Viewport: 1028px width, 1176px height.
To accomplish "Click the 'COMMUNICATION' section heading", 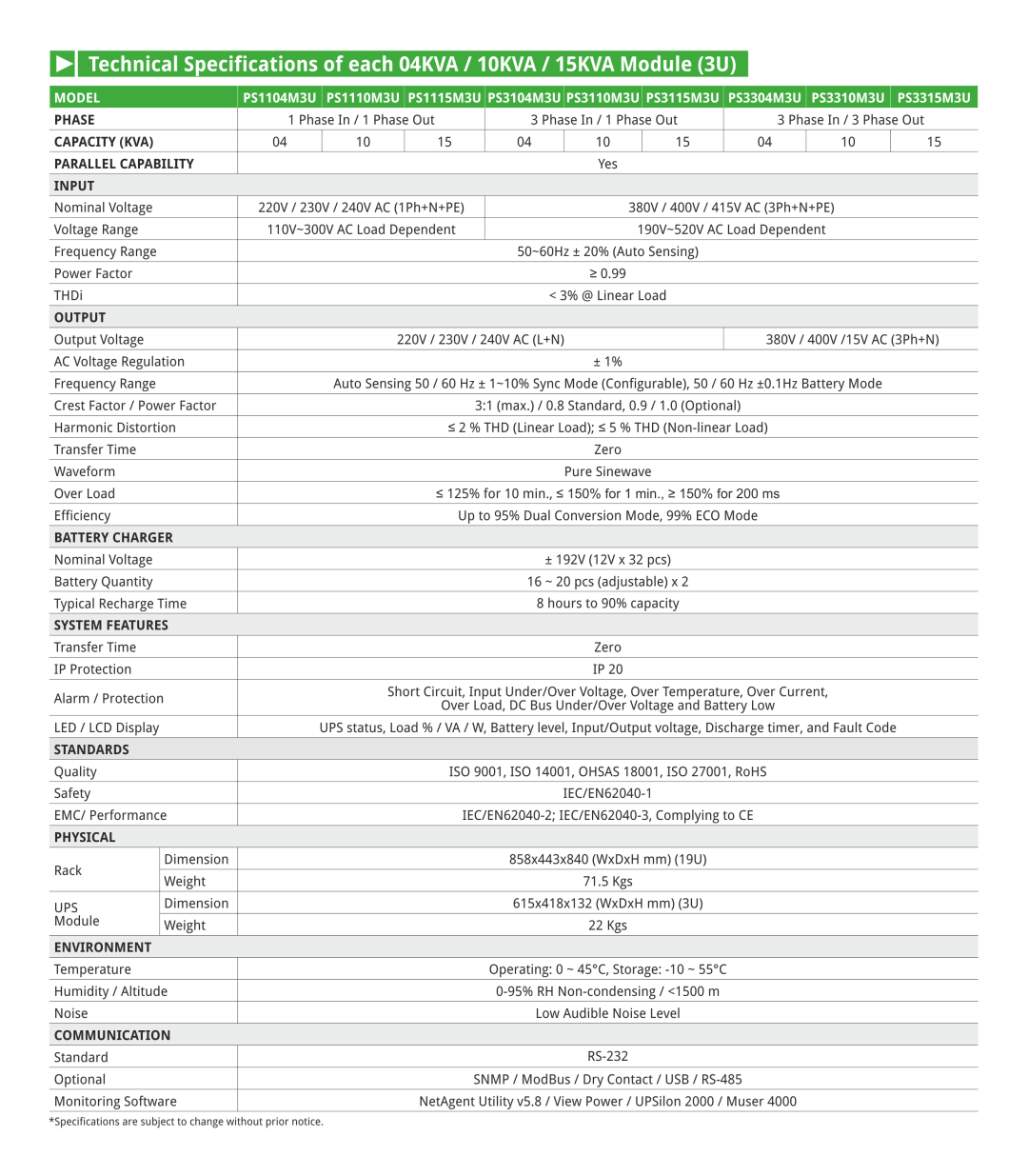I will 112,1035.
